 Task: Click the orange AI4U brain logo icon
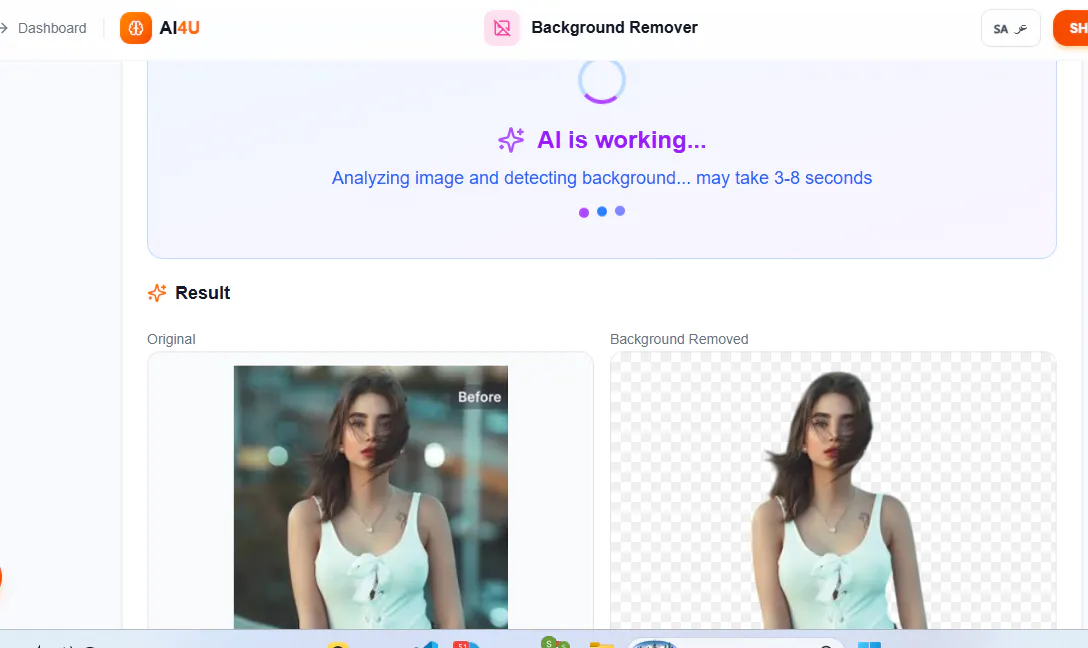click(x=136, y=28)
